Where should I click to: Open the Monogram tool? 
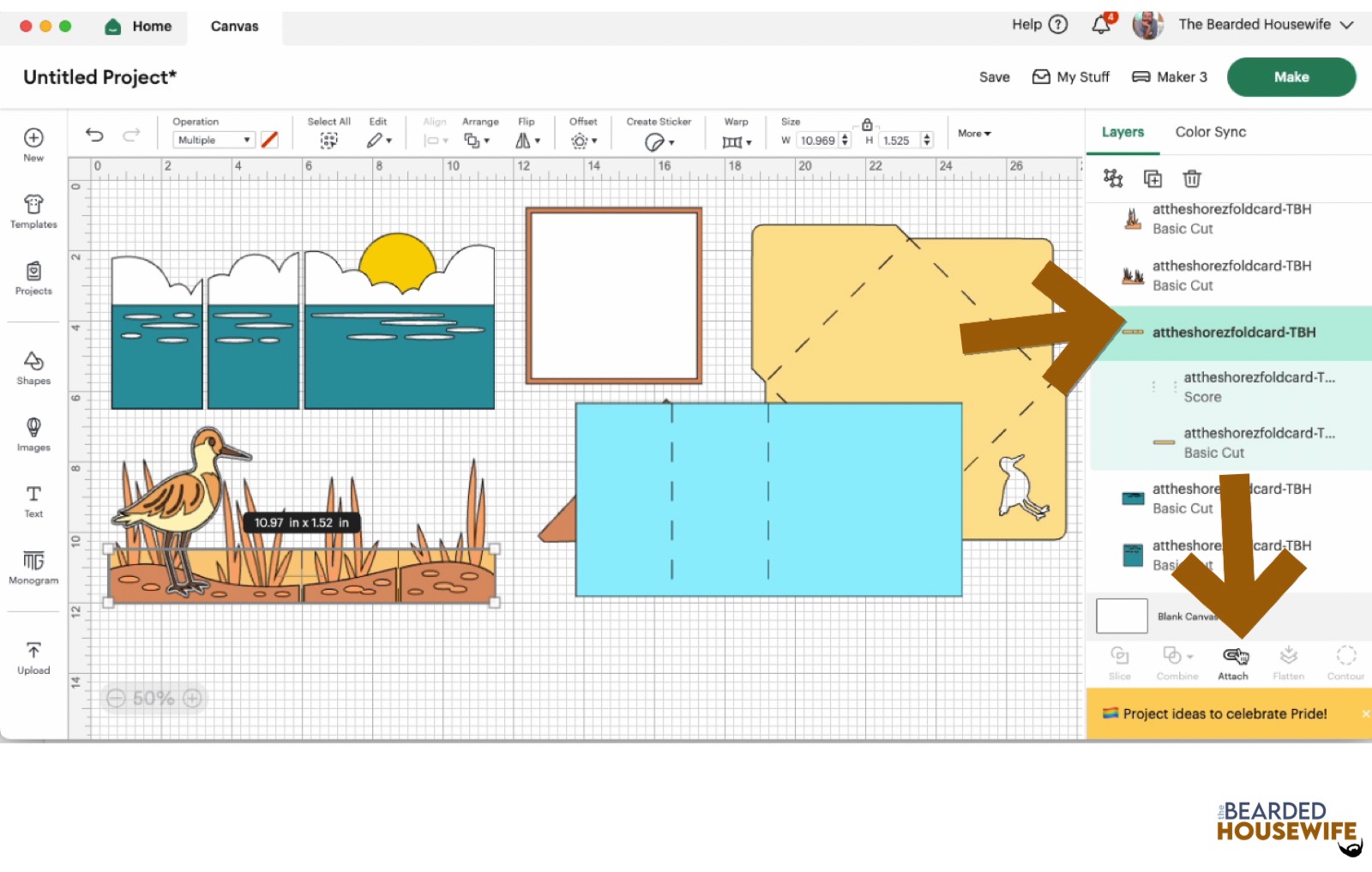click(x=33, y=567)
